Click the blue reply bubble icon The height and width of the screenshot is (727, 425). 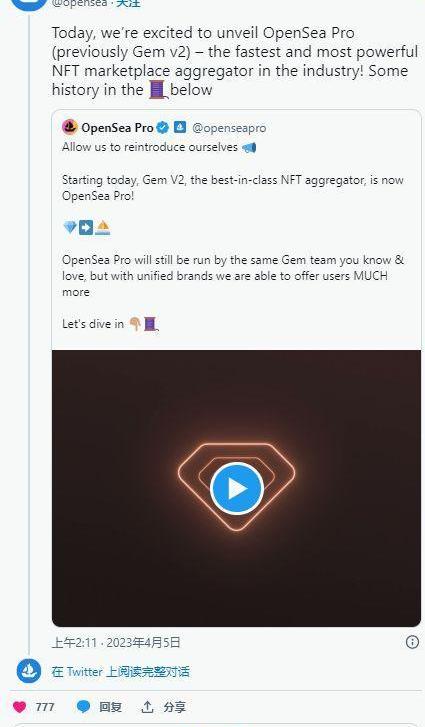click(83, 707)
